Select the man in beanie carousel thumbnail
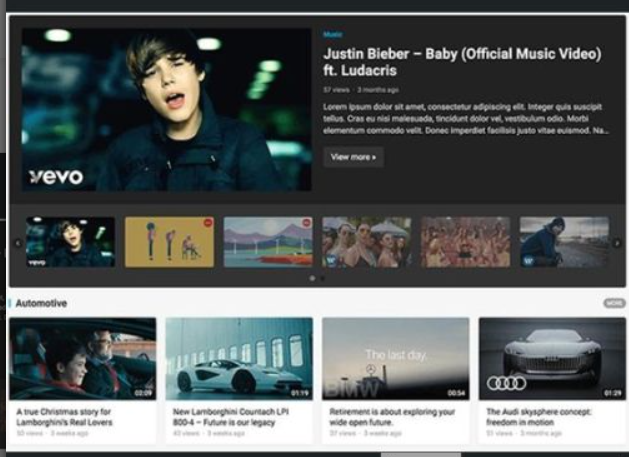This screenshot has height=457, width=629. 564,242
